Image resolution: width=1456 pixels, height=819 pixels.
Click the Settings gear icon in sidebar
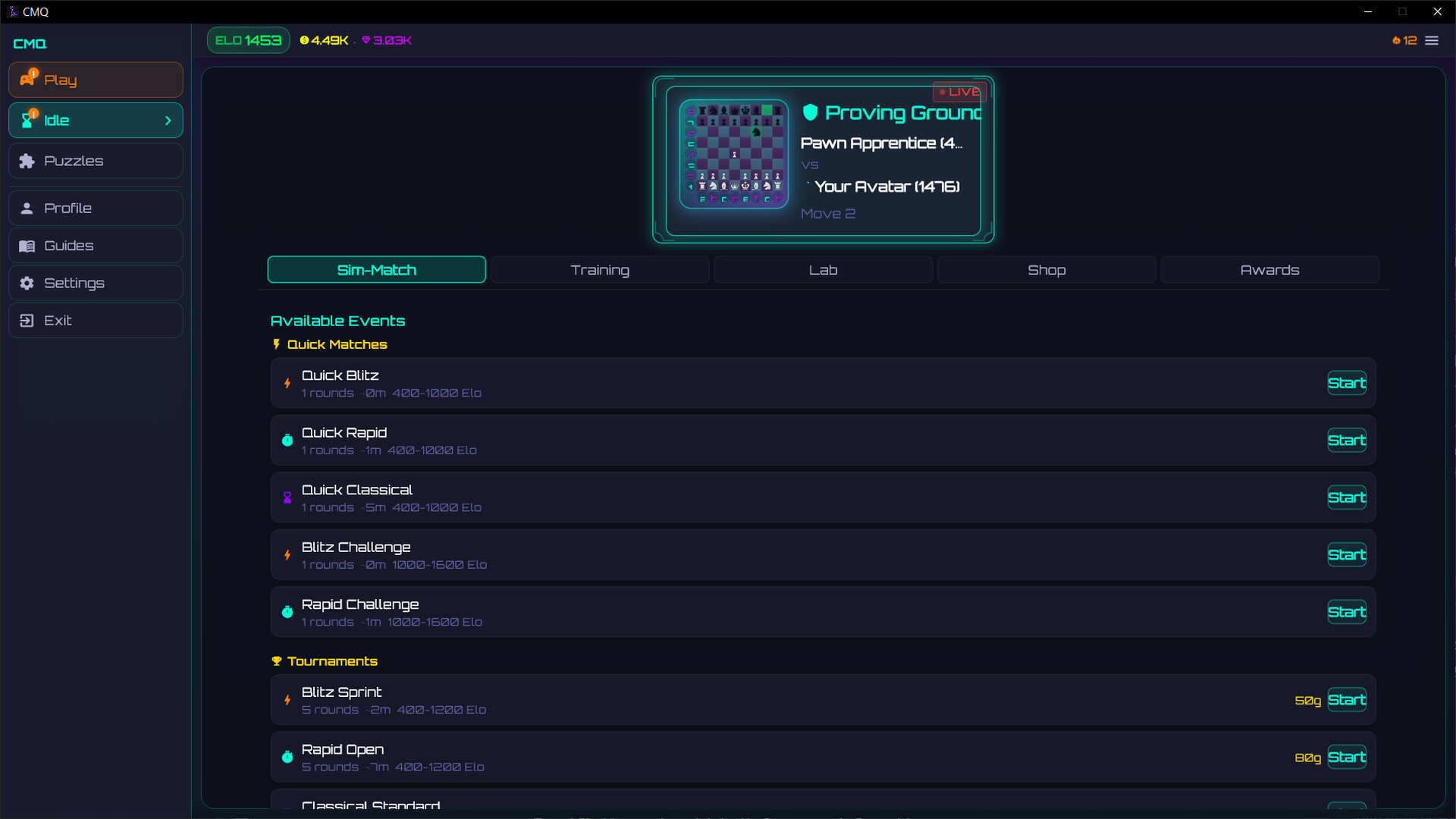tap(27, 283)
